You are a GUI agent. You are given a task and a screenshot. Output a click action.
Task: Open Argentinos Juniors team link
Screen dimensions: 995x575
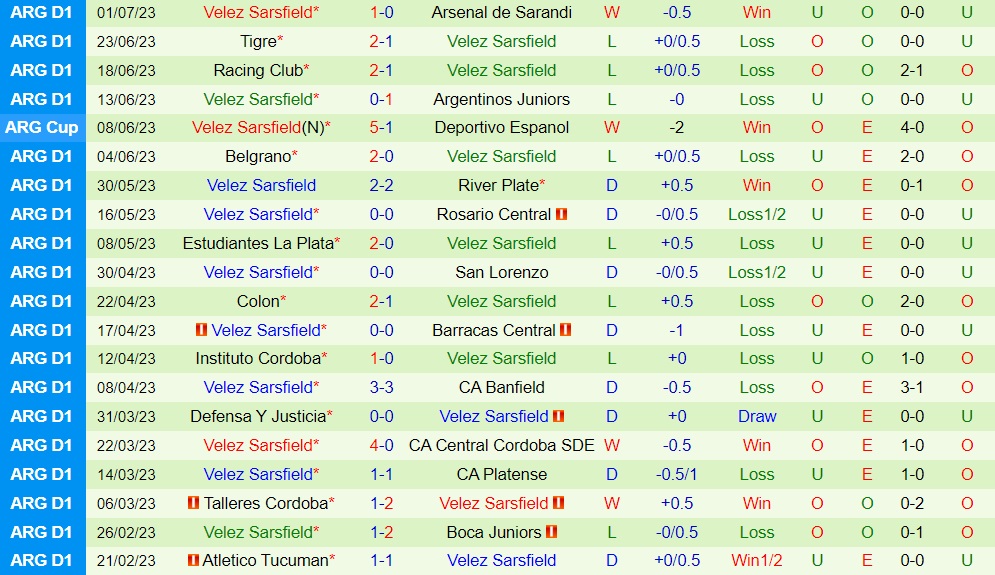tap(501, 99)
